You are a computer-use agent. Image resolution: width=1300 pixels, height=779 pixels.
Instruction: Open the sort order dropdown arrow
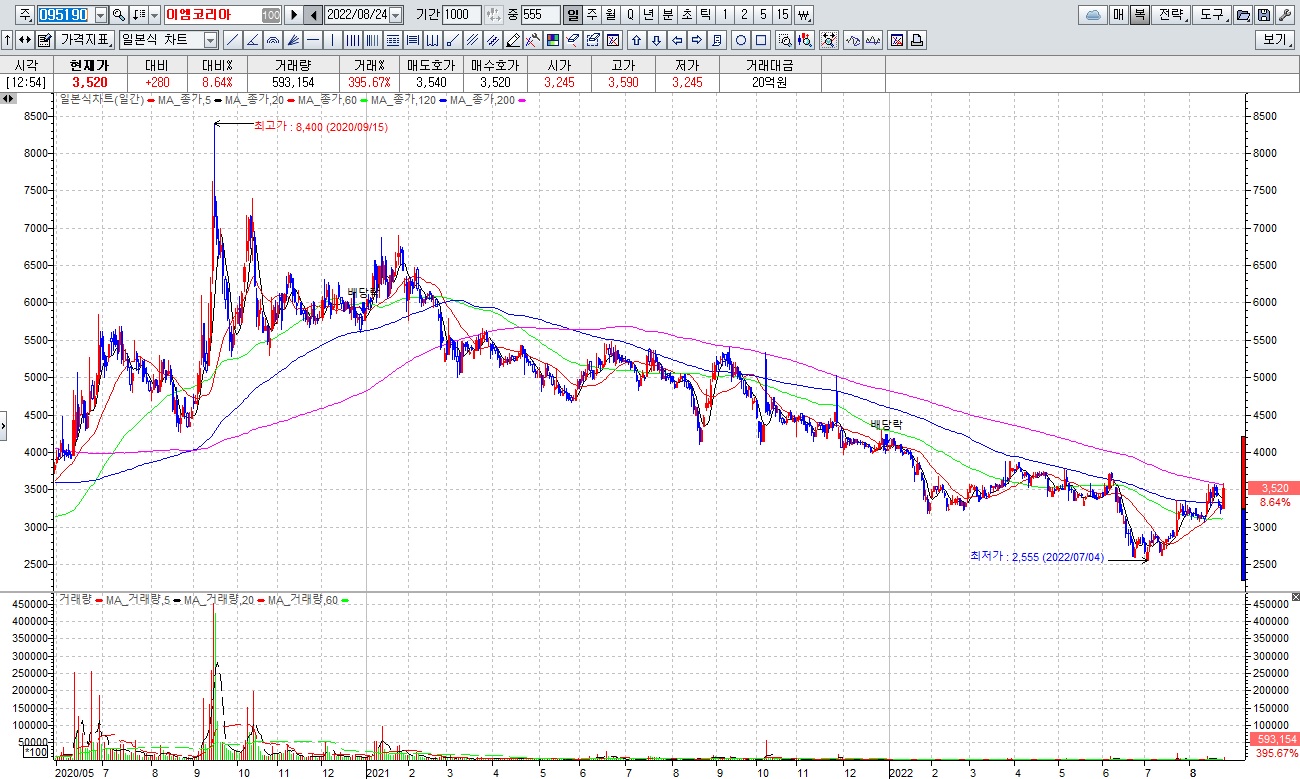[154, 15]
